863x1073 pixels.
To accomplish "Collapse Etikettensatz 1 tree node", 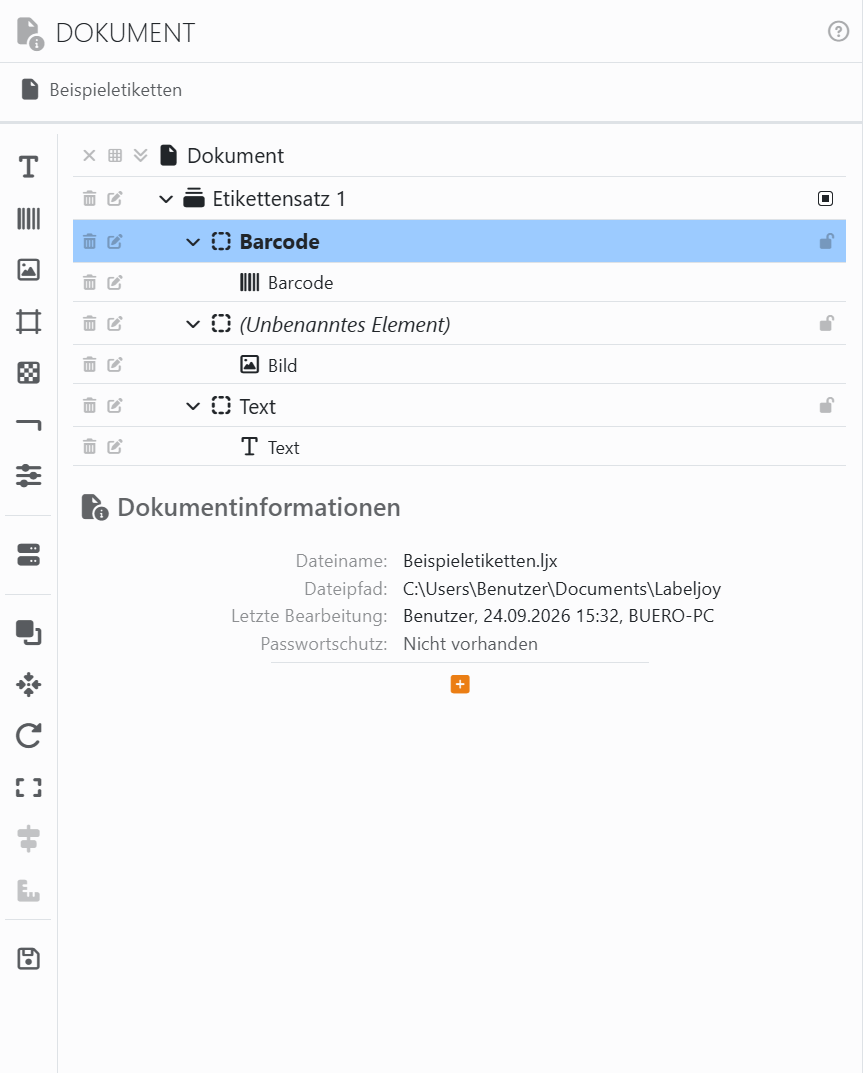I will tap(166, 199).
